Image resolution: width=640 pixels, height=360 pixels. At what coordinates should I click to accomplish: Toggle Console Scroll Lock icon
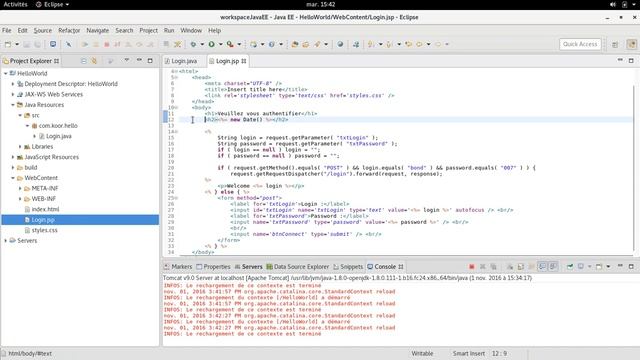click(x=521, y=267)
